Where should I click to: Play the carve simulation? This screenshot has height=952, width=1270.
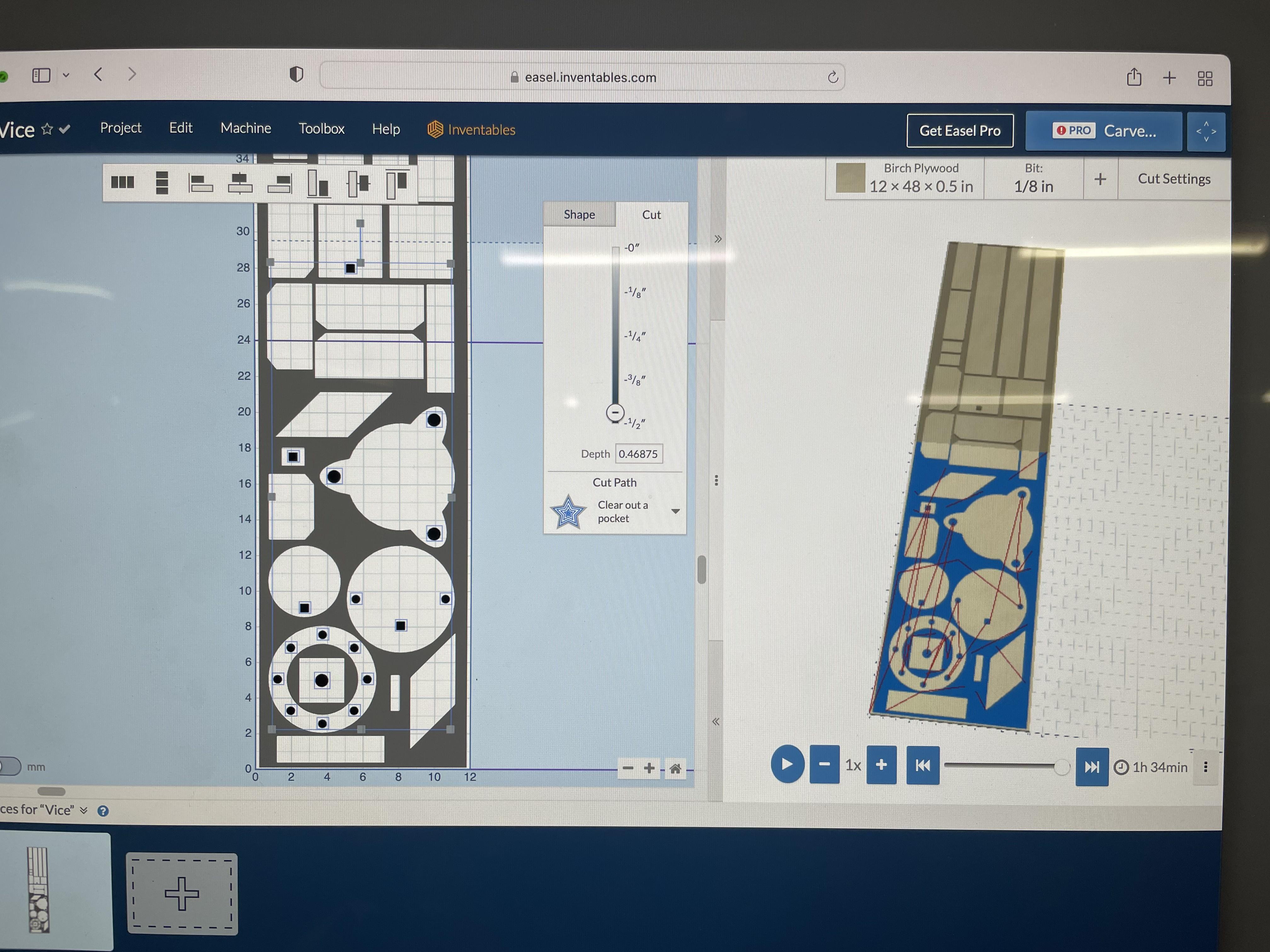(787, 764)
